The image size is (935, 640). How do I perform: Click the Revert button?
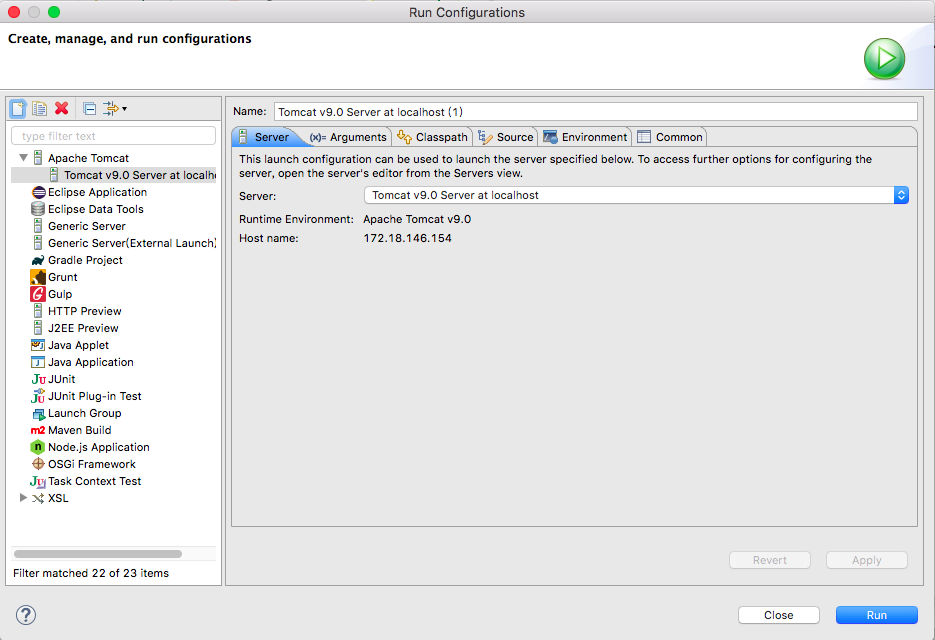click(769, 560)
